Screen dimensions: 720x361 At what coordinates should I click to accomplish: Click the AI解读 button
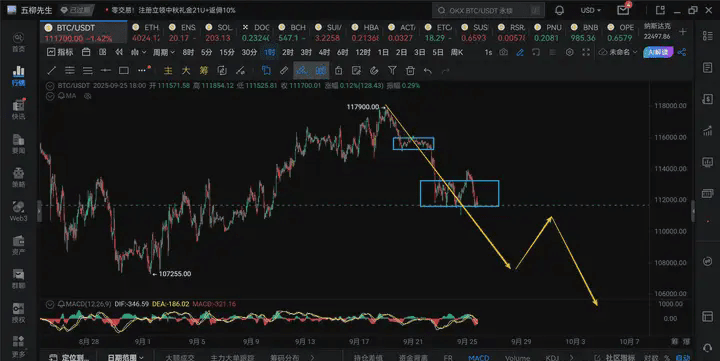(658, 52)
